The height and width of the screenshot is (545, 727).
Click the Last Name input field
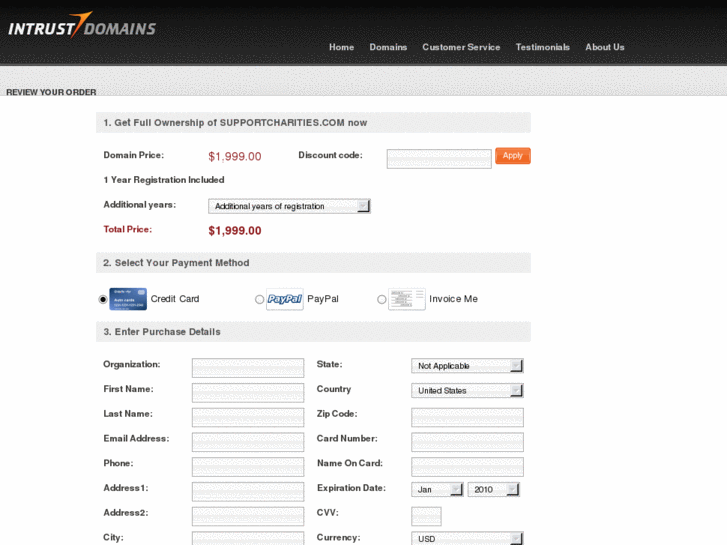[248, 417]
